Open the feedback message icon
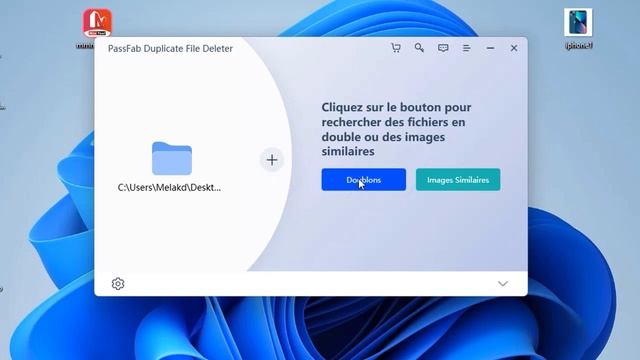The height and width of the screenshot is (360, 640). click(x=443, y=48)
